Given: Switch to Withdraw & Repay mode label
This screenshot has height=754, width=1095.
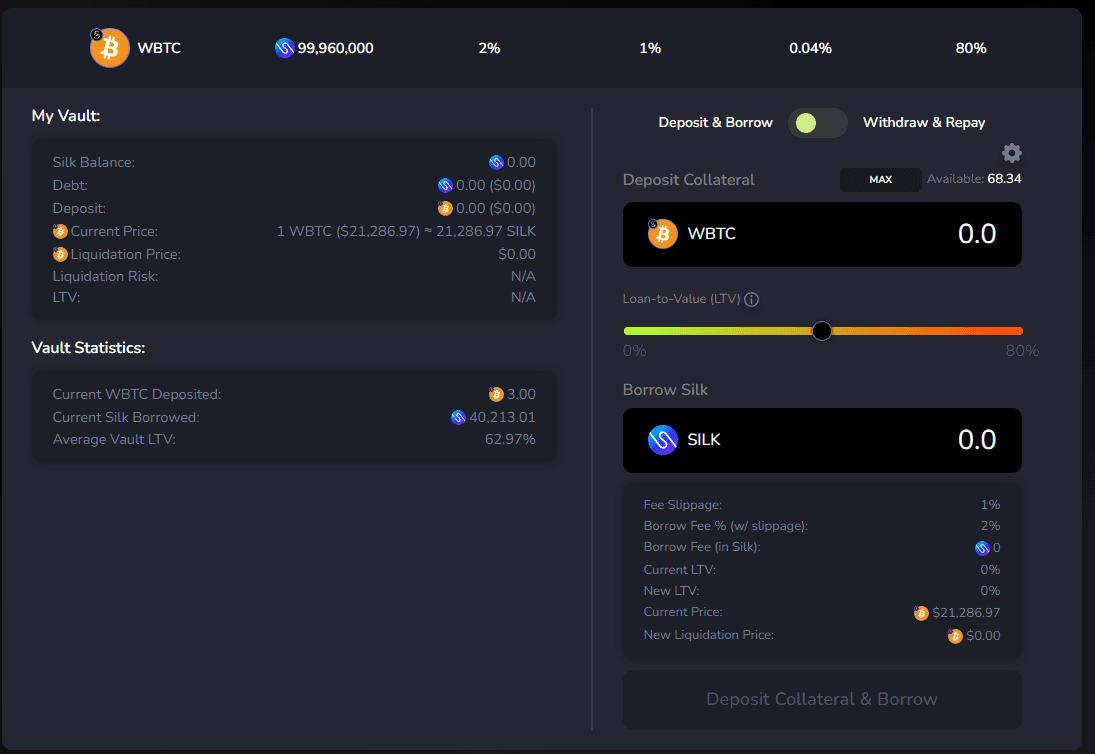Looking at the screenshot, I should [924, 122].
